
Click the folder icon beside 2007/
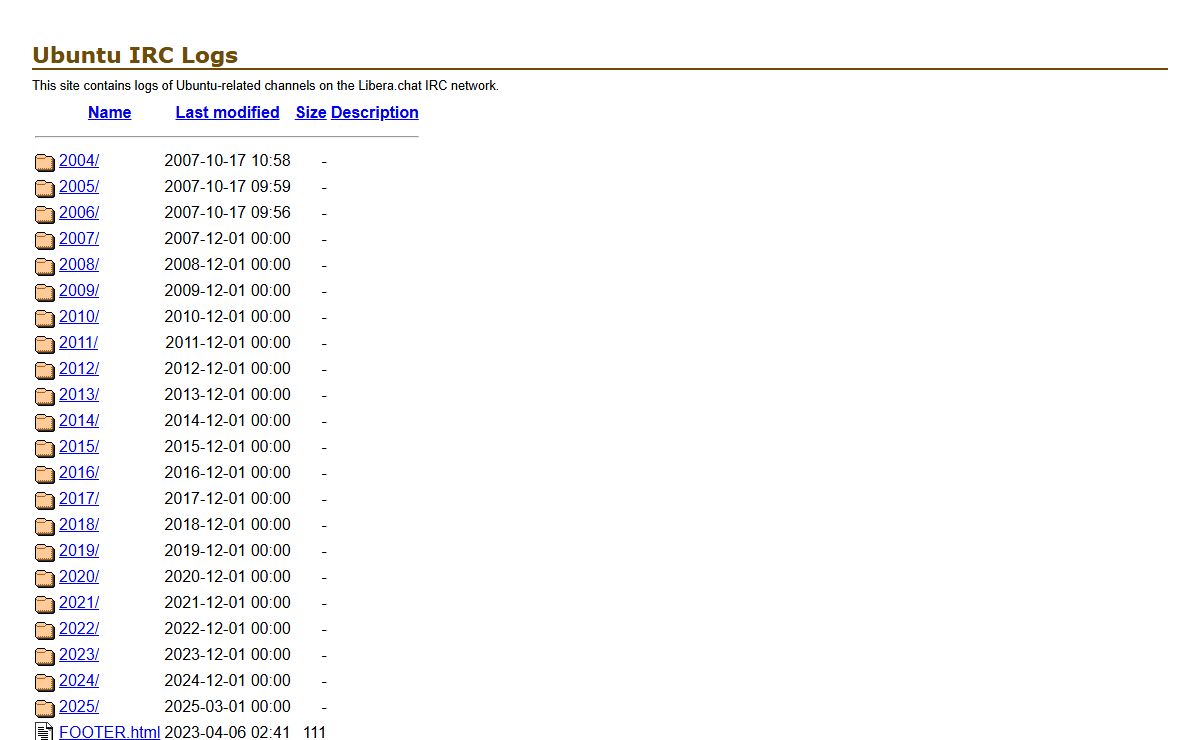pos(45,240)
